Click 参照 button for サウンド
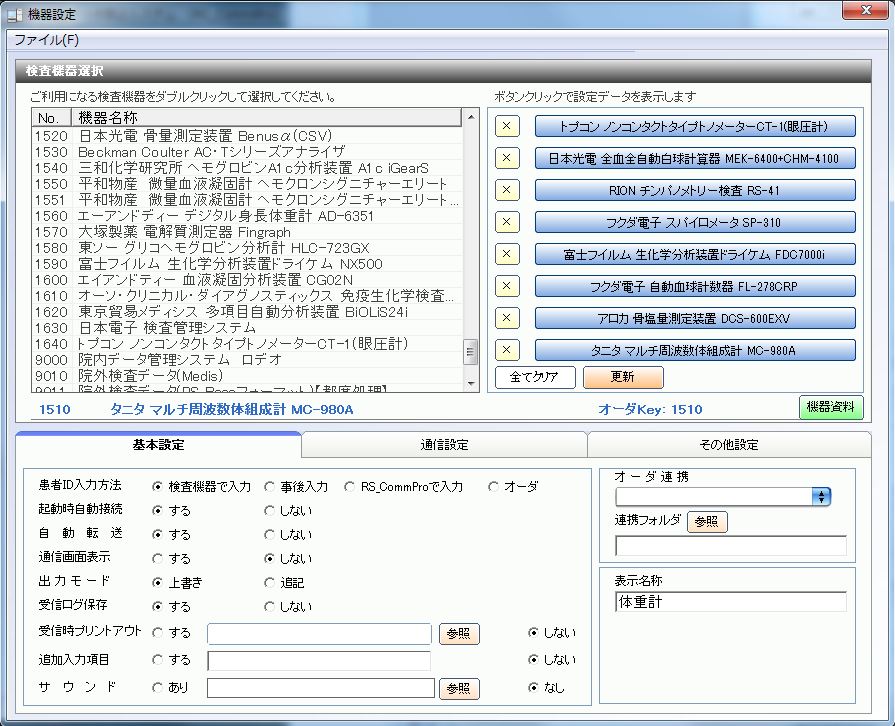This screenshot has width=895, height=726. [x=459, y=688]
